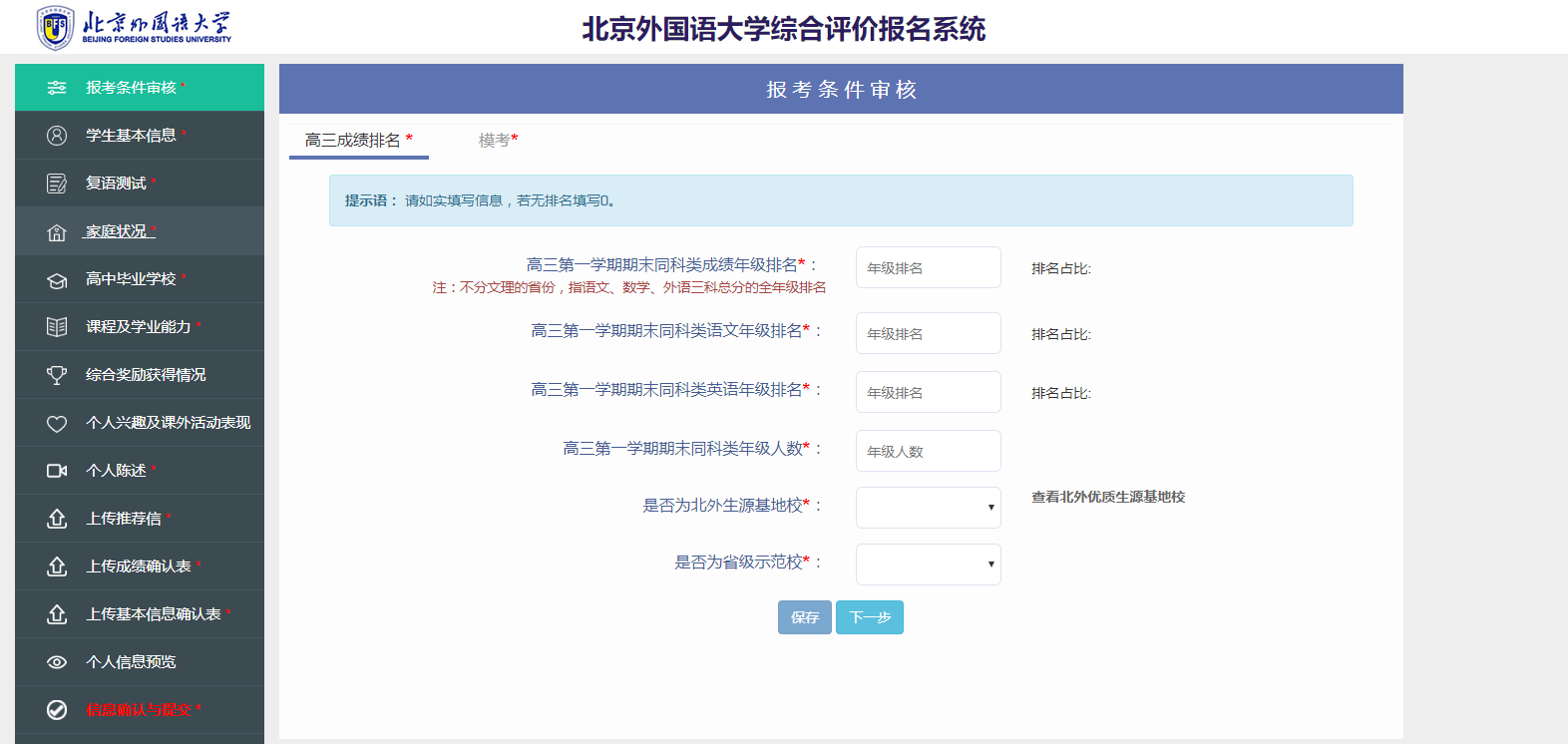Click the trophy icon for 综合奖励获得情况

coord(57,375)
